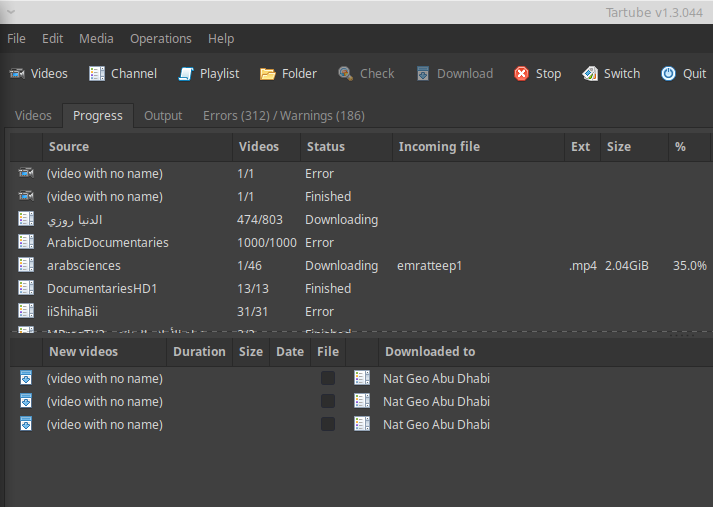The width and height of the screenshot is (713, 507).
Task: Select the arabsciences row name
Action: click(84, 266)
